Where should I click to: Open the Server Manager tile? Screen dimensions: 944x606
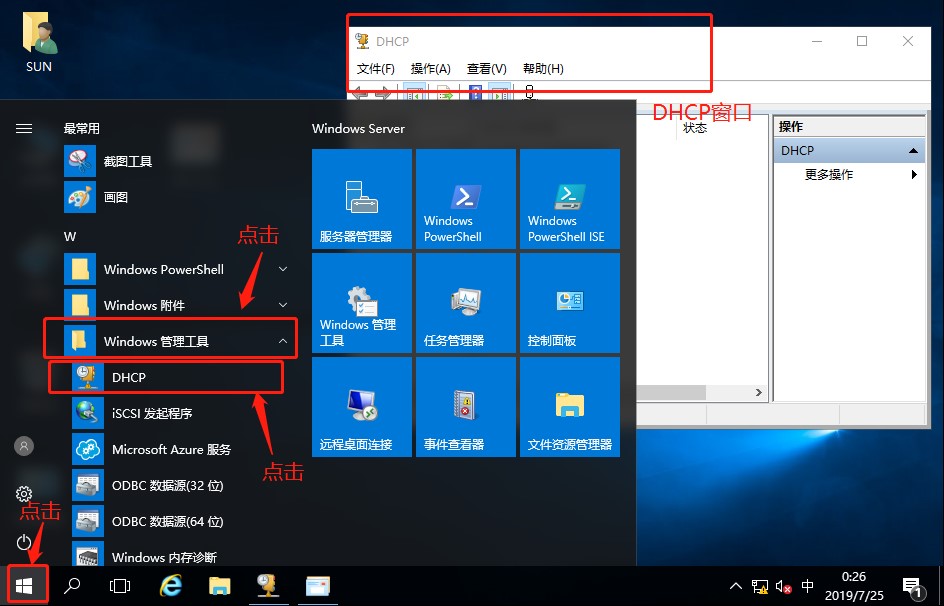362,199
